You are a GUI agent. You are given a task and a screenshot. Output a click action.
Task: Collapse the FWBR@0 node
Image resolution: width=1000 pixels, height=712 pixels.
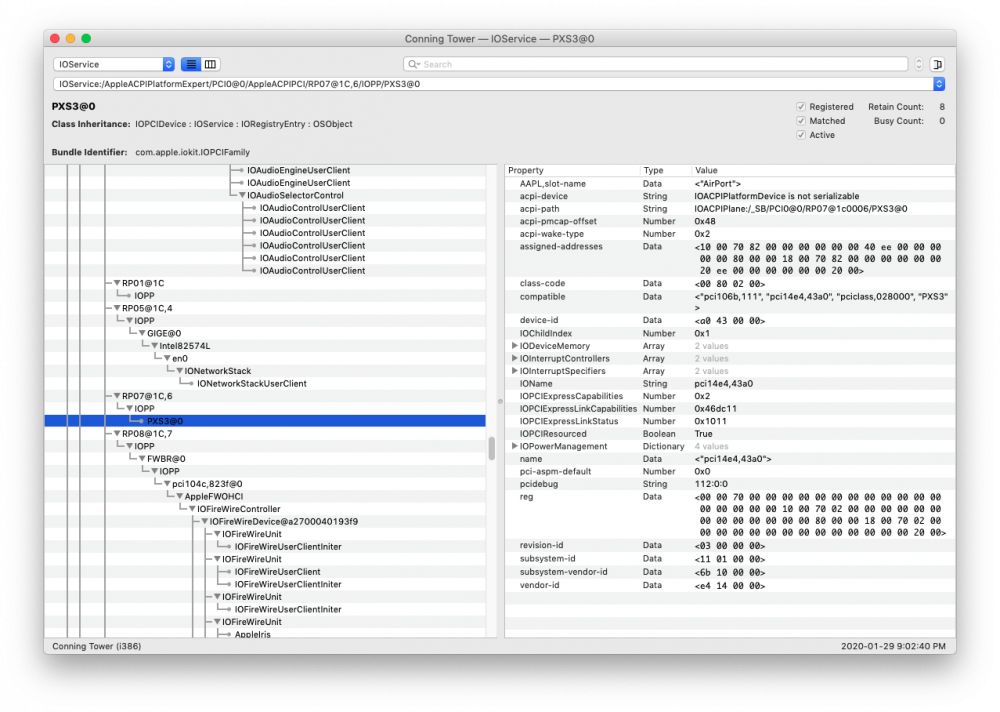[x=142, y=459]
